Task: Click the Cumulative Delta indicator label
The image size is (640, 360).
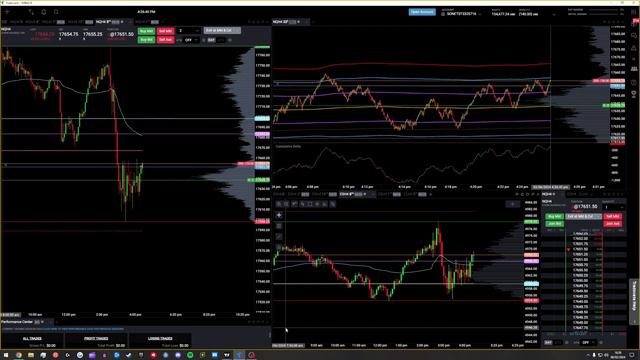Action: click(x=288, y=146)
